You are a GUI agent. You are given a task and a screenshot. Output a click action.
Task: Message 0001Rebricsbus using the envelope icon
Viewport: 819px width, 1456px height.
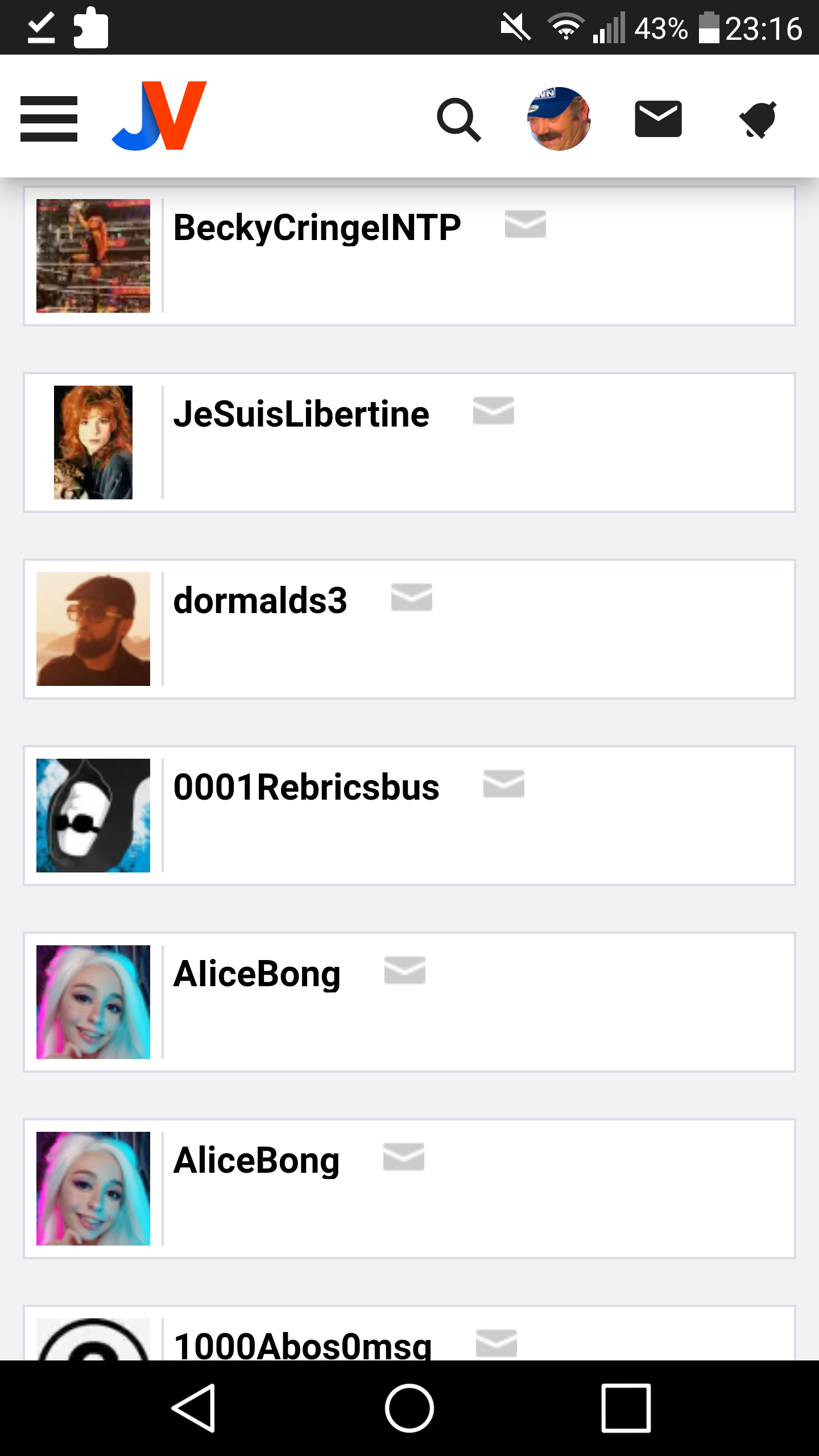(504, 784)
